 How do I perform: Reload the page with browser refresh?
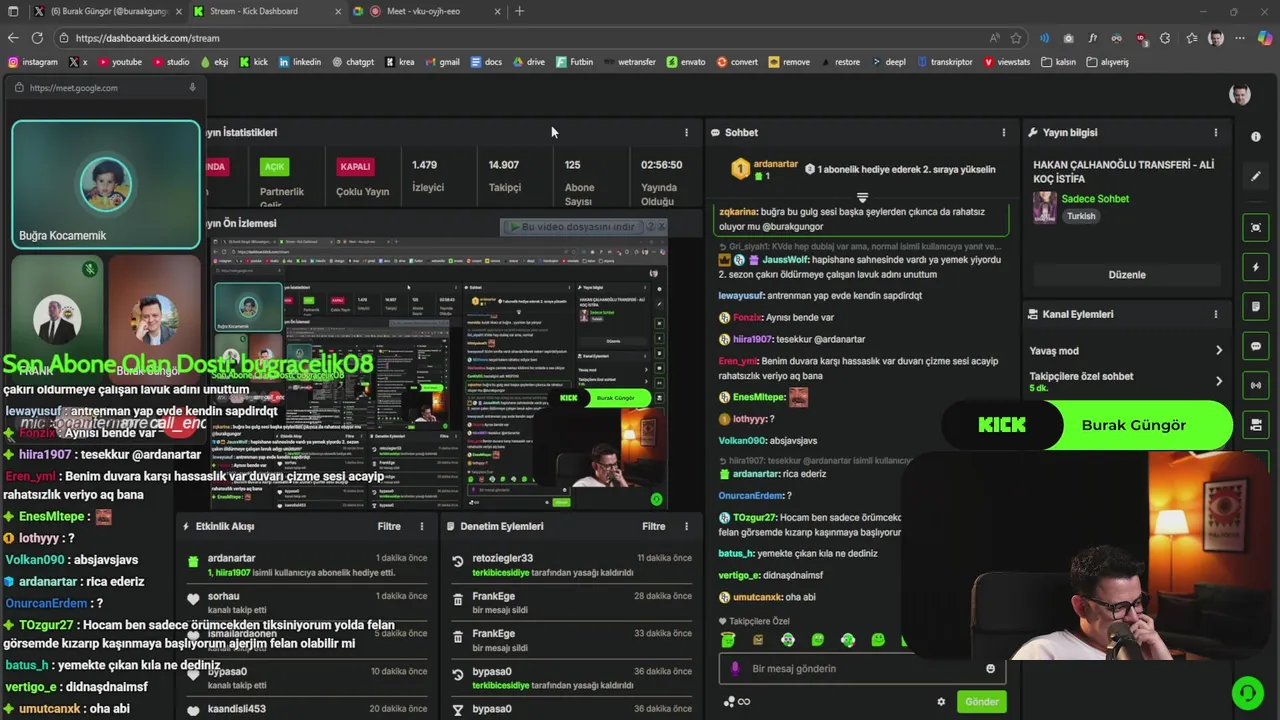37,38
